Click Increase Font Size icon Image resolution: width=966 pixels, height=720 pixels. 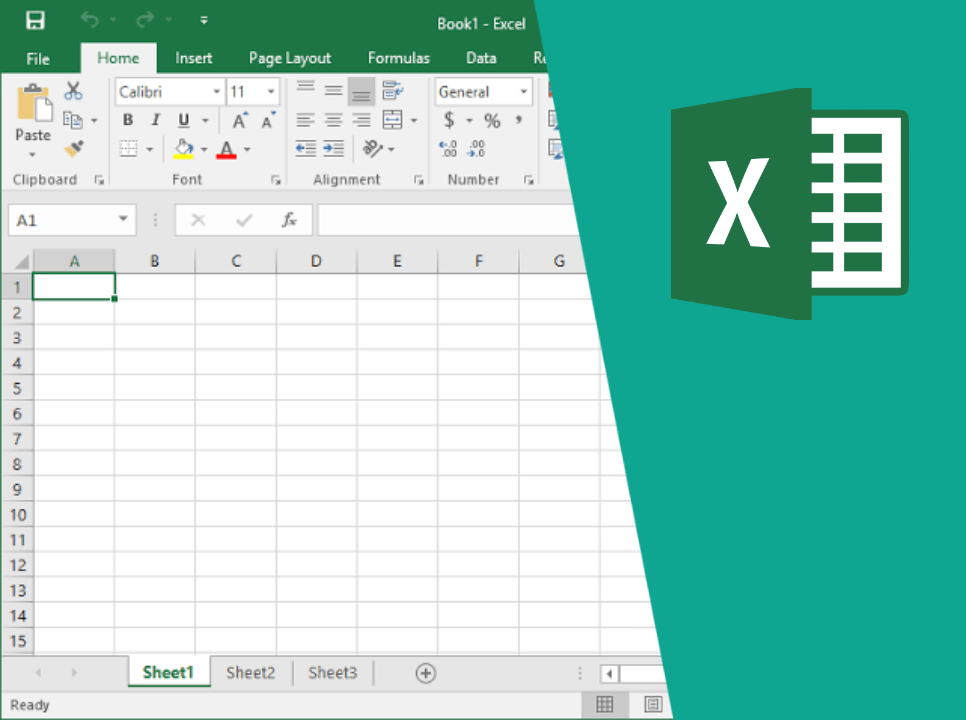(239, 121)
